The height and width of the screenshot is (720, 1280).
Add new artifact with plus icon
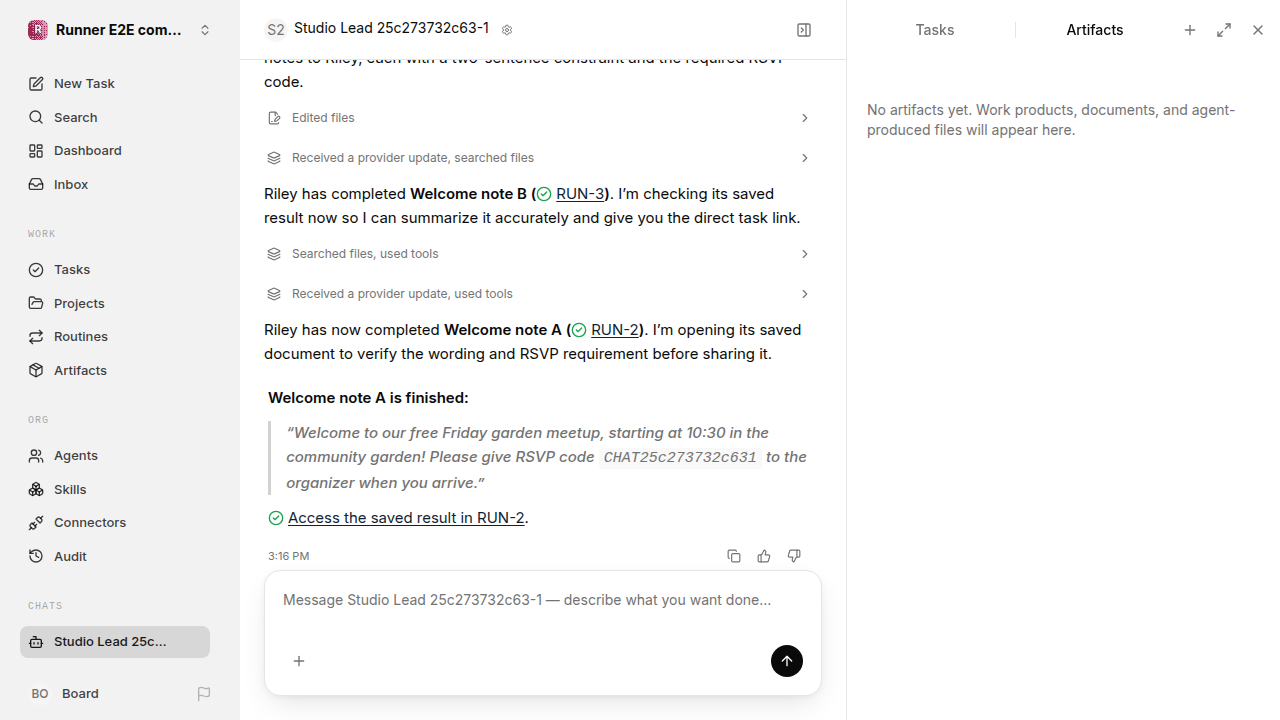pyautogui.click(x=1190, y=30)
